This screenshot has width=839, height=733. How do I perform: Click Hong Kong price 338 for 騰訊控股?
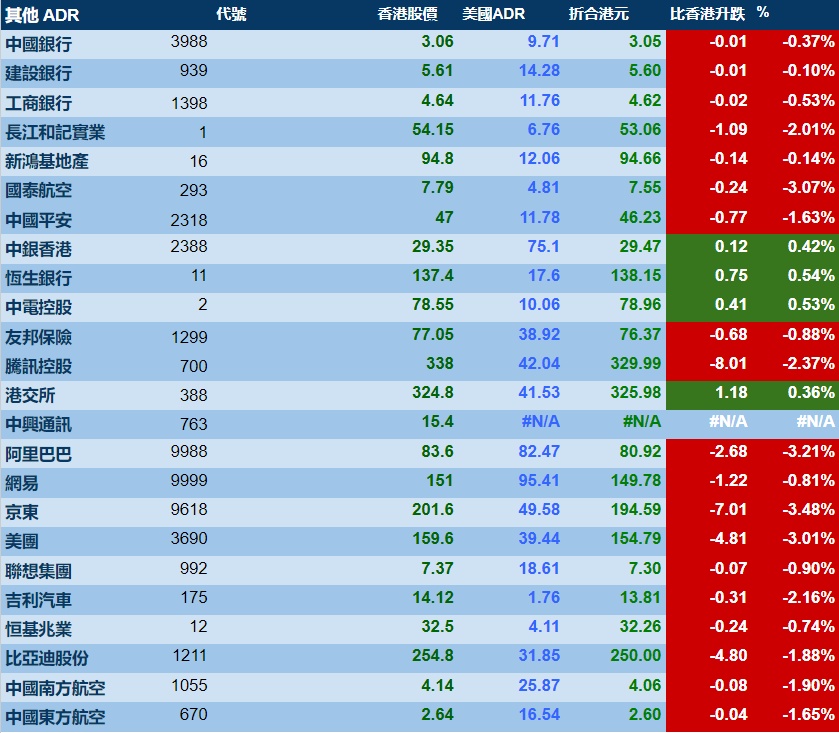click(x=440, y=363)
